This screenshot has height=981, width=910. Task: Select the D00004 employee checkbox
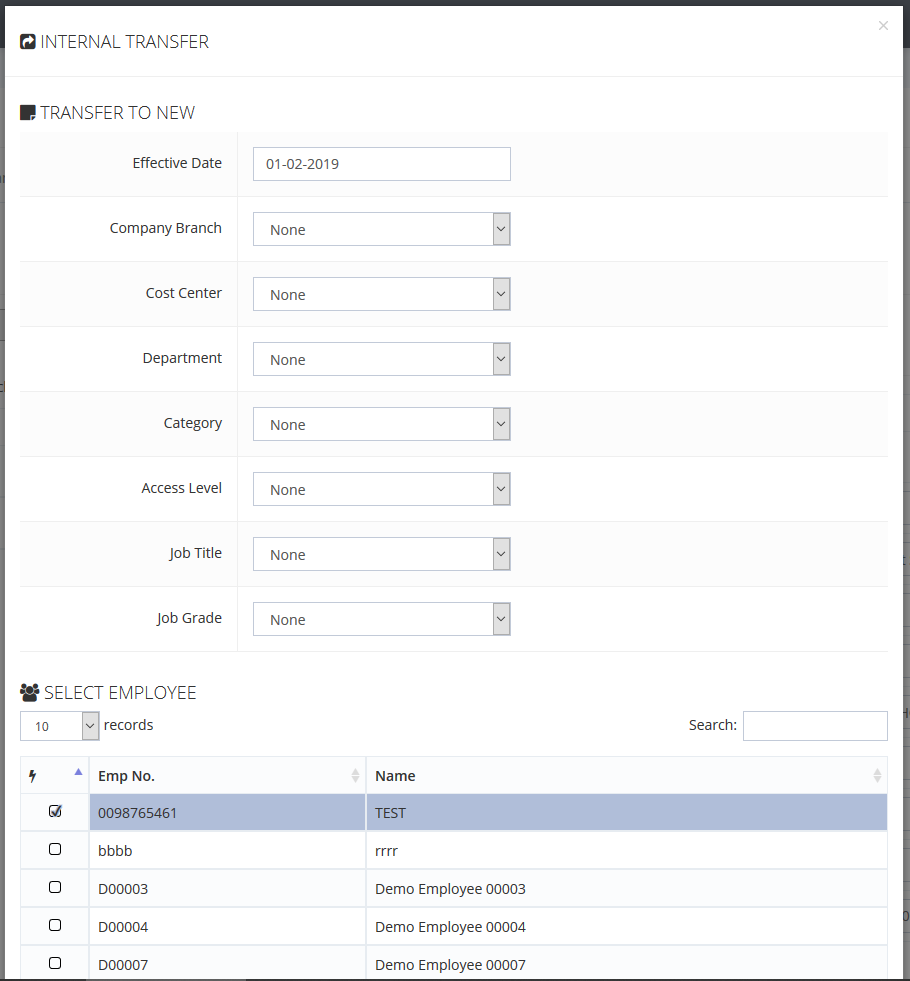55,926
